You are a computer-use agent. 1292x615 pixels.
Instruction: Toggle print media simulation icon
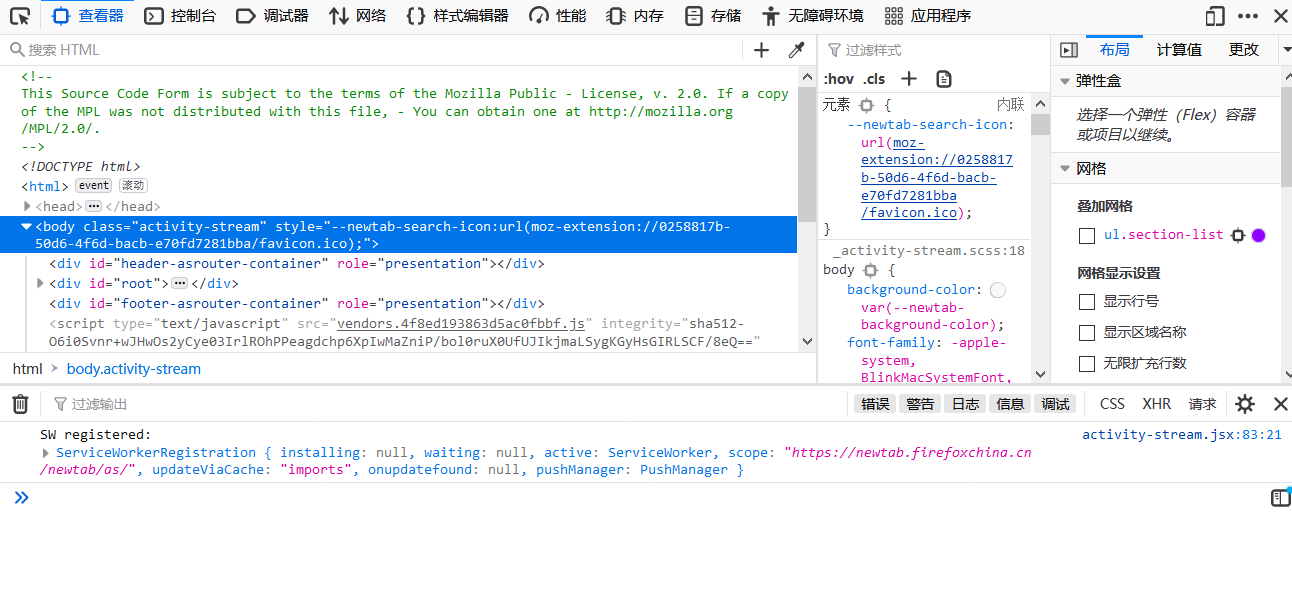(943, 79)
